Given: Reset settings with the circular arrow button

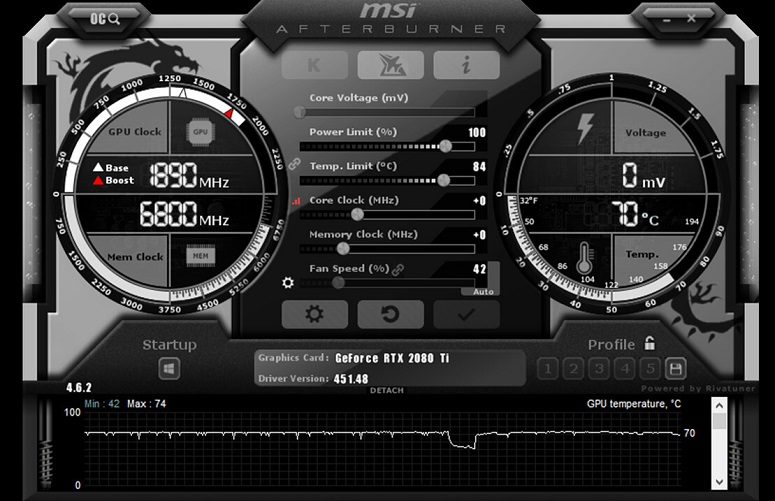Looking at the screenshot, I should [x=390, y=314].
